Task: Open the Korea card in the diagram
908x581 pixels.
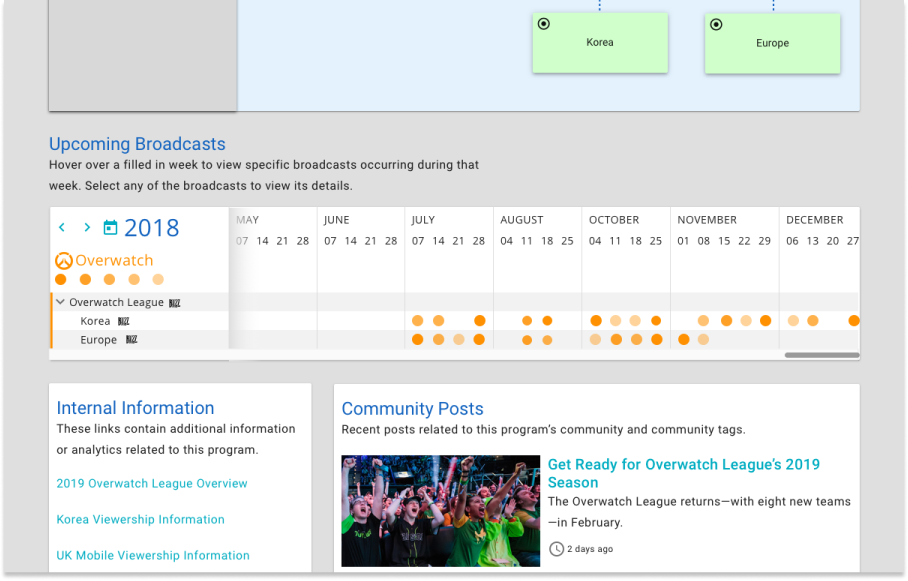Action: pos(600,43)
